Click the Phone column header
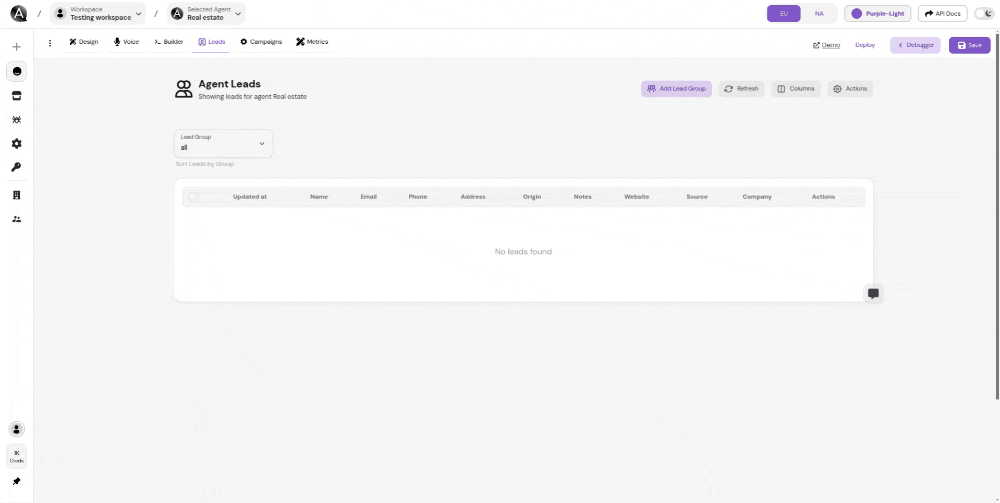1000x503 pixels. (418, 197)
